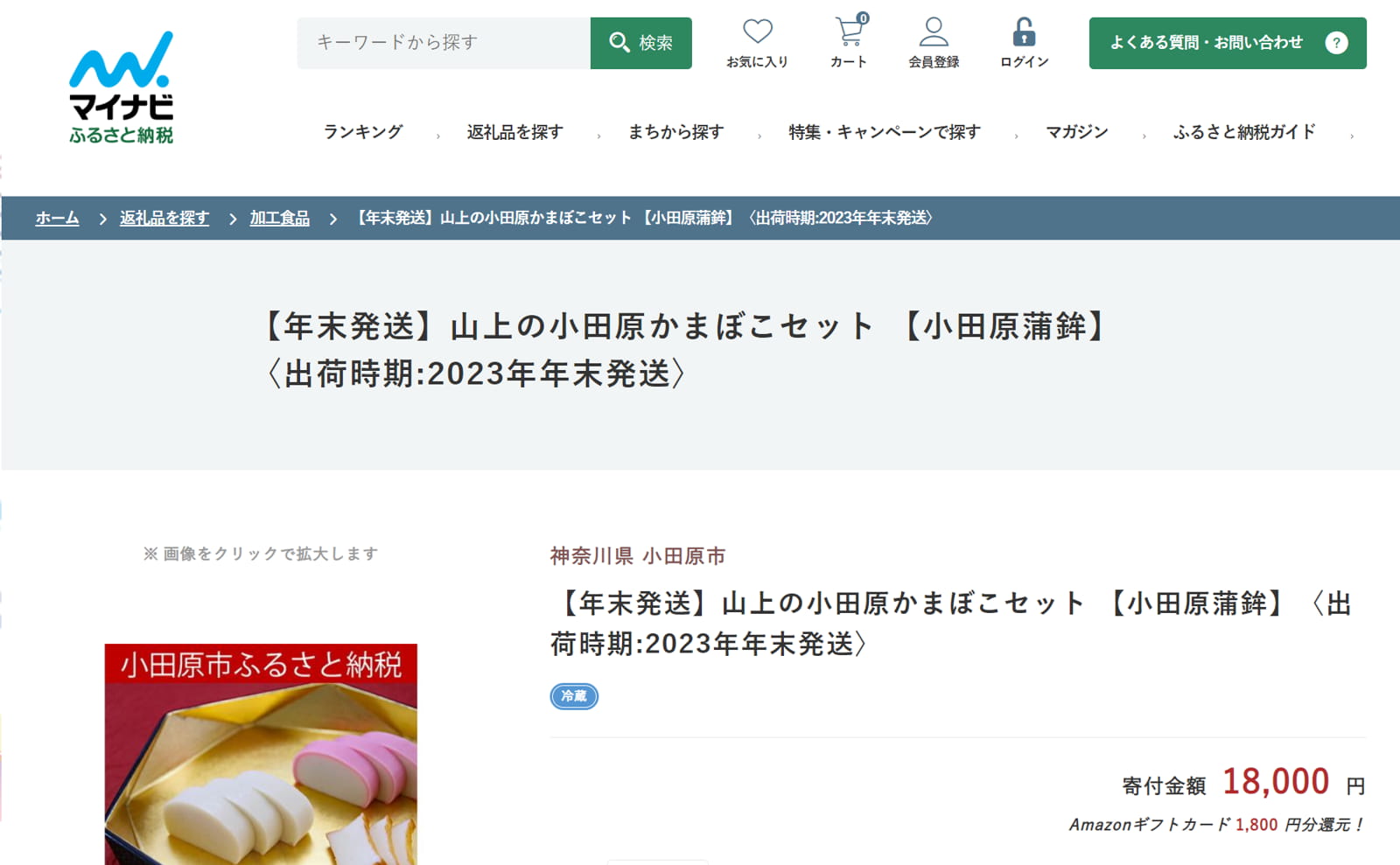Expand the ランキング menu chevron
The image size is (1400, 865).
437,136
